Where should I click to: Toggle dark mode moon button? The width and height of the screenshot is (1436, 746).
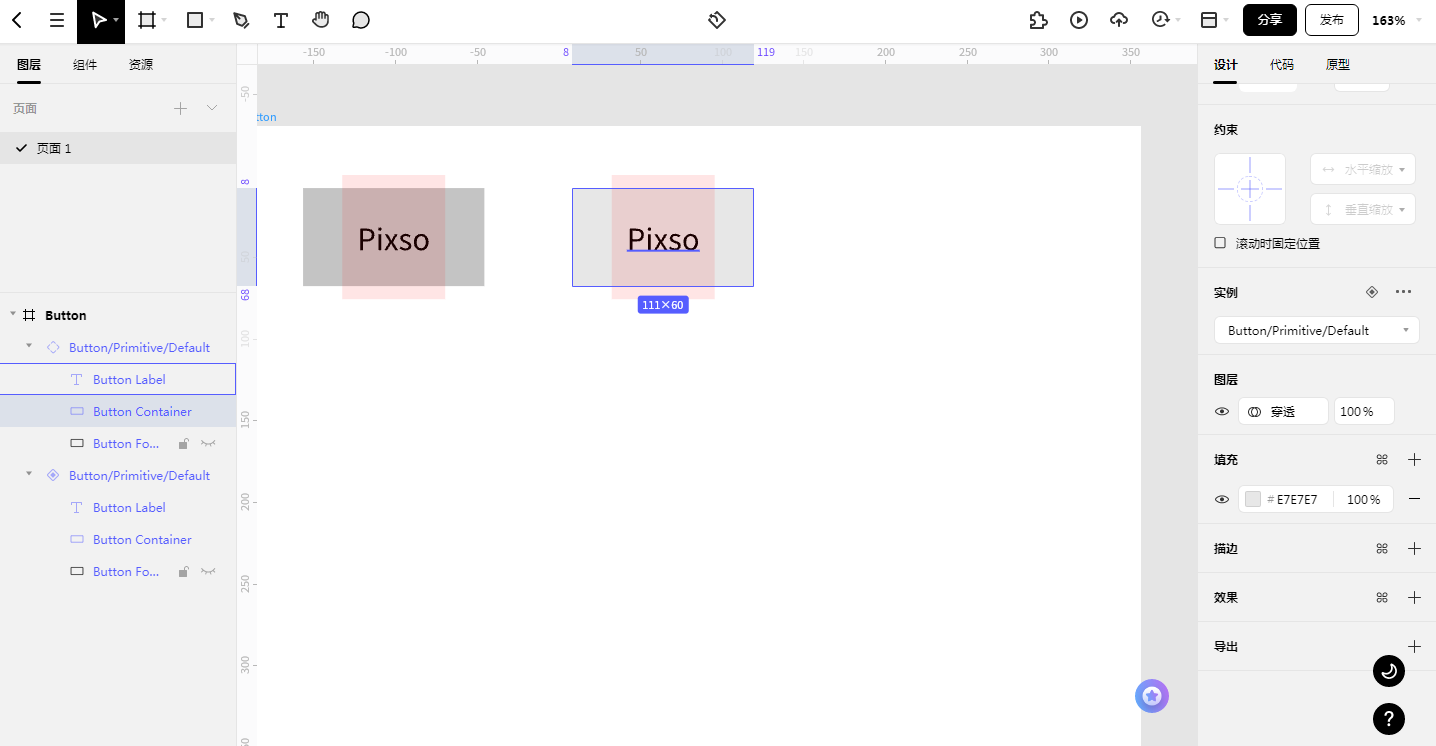coord(1388,671)
